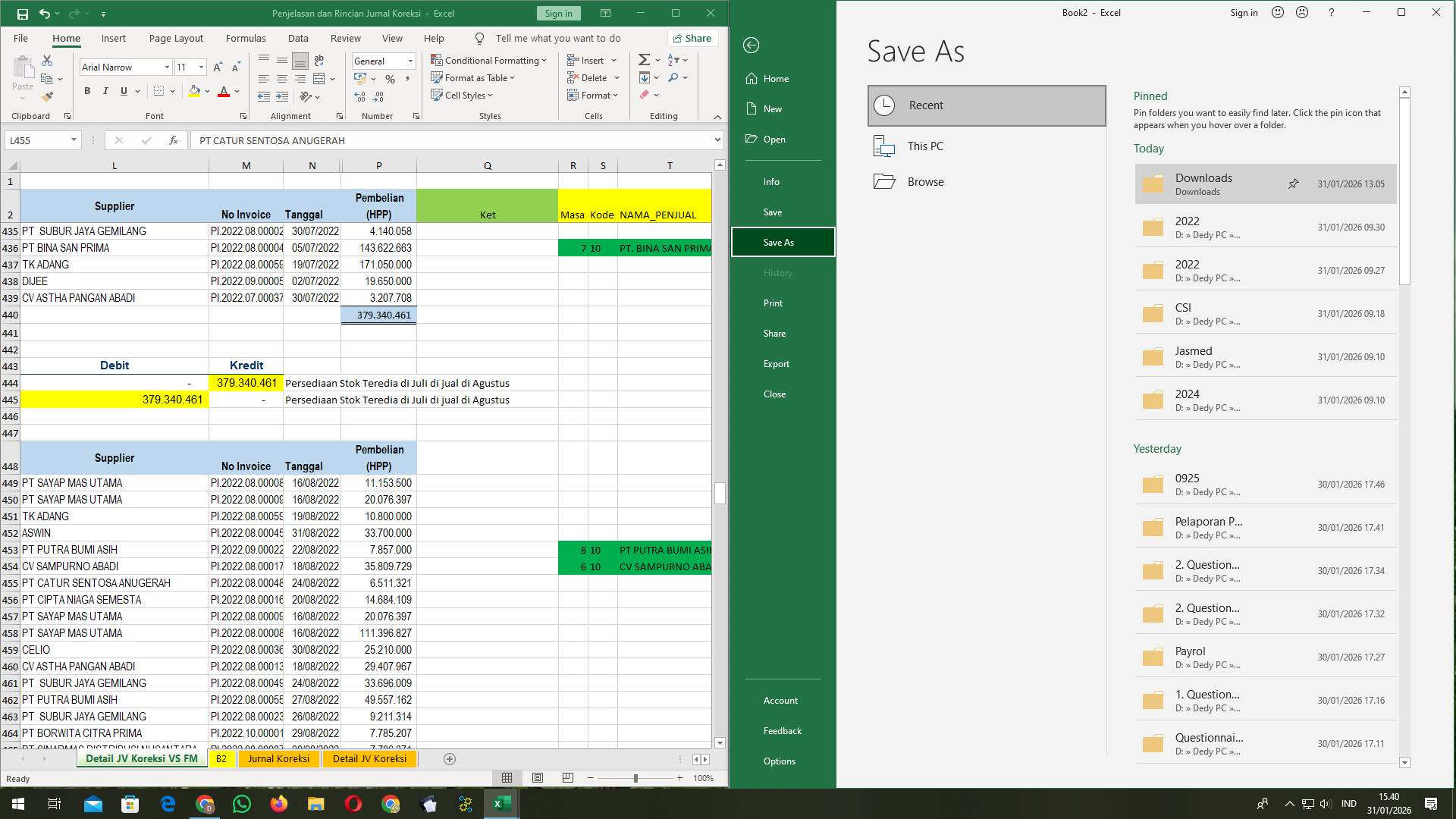Open the Formulas ribbon tab
The image size is (1456, 819).
pos(246,38)
